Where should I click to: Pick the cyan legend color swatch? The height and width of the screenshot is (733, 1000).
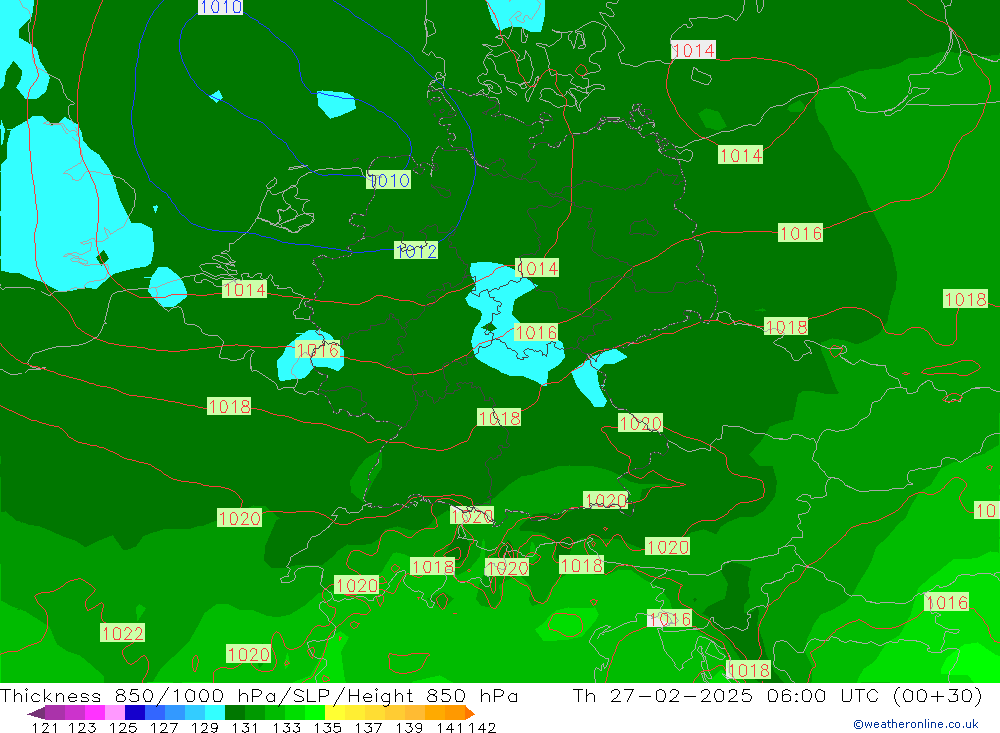(x=215, y=713)
